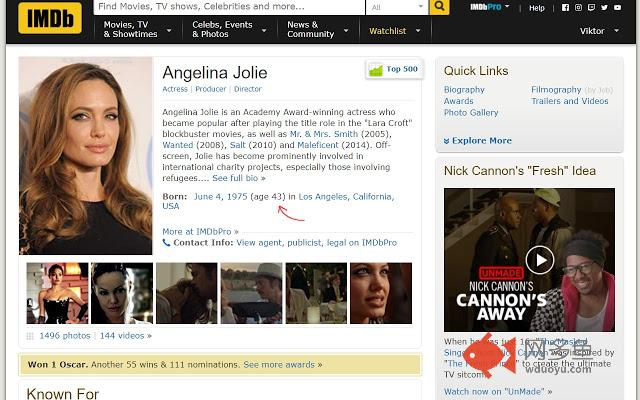Click the Director job link

pyautogui.click(x=248, y=89)
